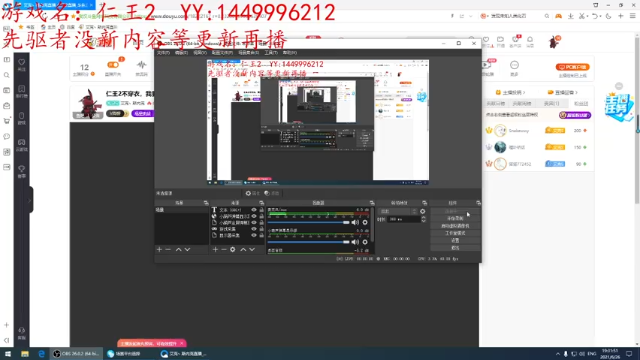
Task: Click heart follow icon in Douyu dark sidebar
Action: pos(22,62)
